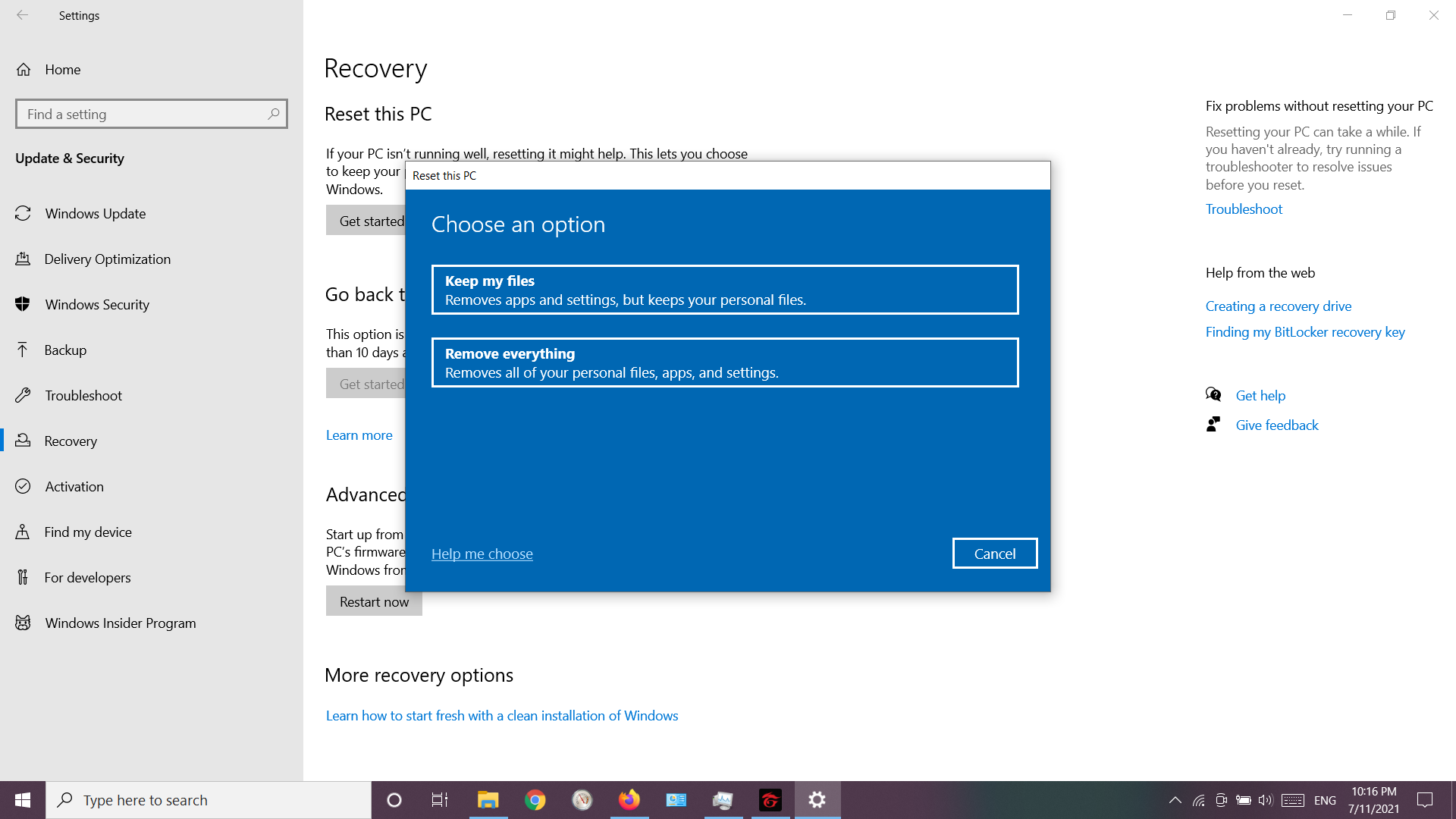
Task: Open Firefox from the taskbar
Action: (x=629, y=800)
